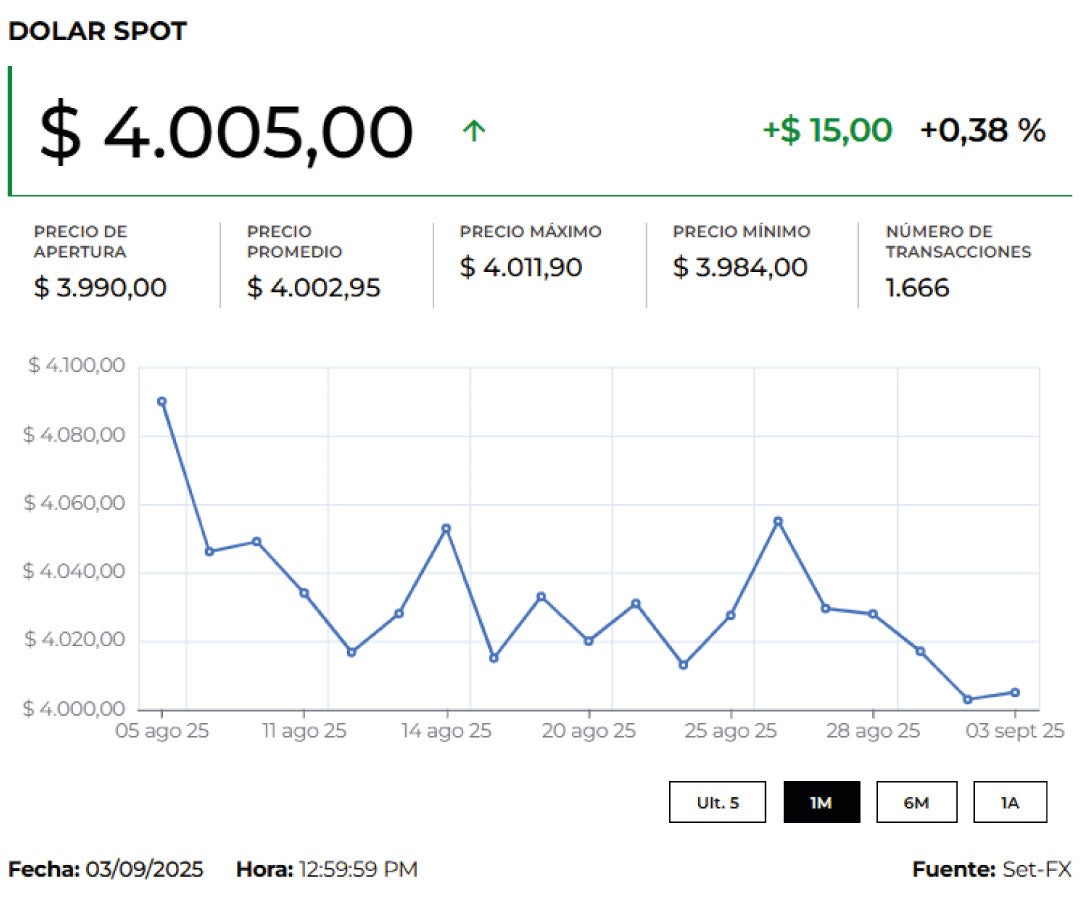Click the first data point at 05 ago 25
1080x900 pixels.
[162, 401]
